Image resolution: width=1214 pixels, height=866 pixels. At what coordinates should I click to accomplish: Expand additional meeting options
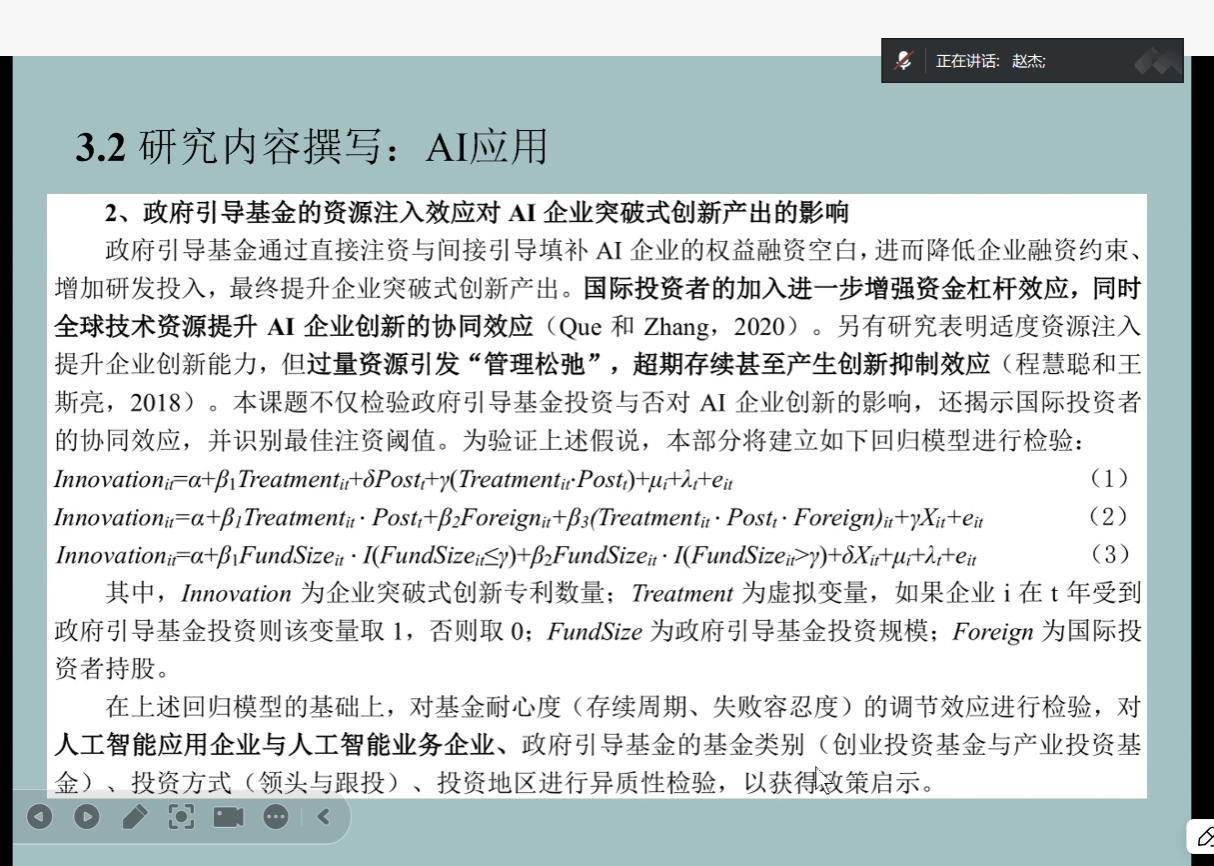(275, 817)
